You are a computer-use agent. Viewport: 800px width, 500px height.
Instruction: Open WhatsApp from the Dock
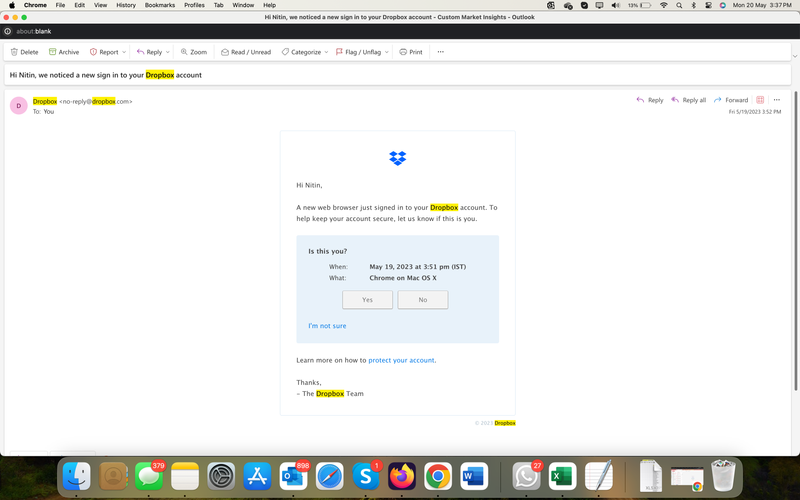tap(527, 476)
